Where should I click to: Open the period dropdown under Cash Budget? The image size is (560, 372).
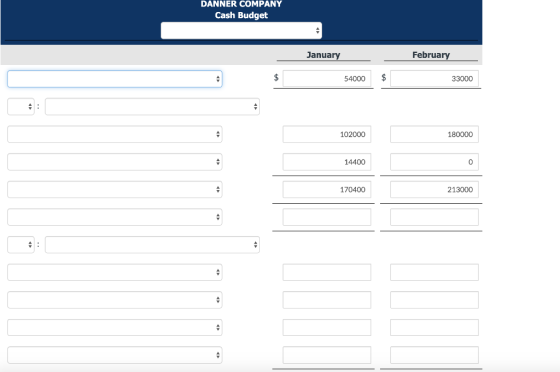pos(241,30)
